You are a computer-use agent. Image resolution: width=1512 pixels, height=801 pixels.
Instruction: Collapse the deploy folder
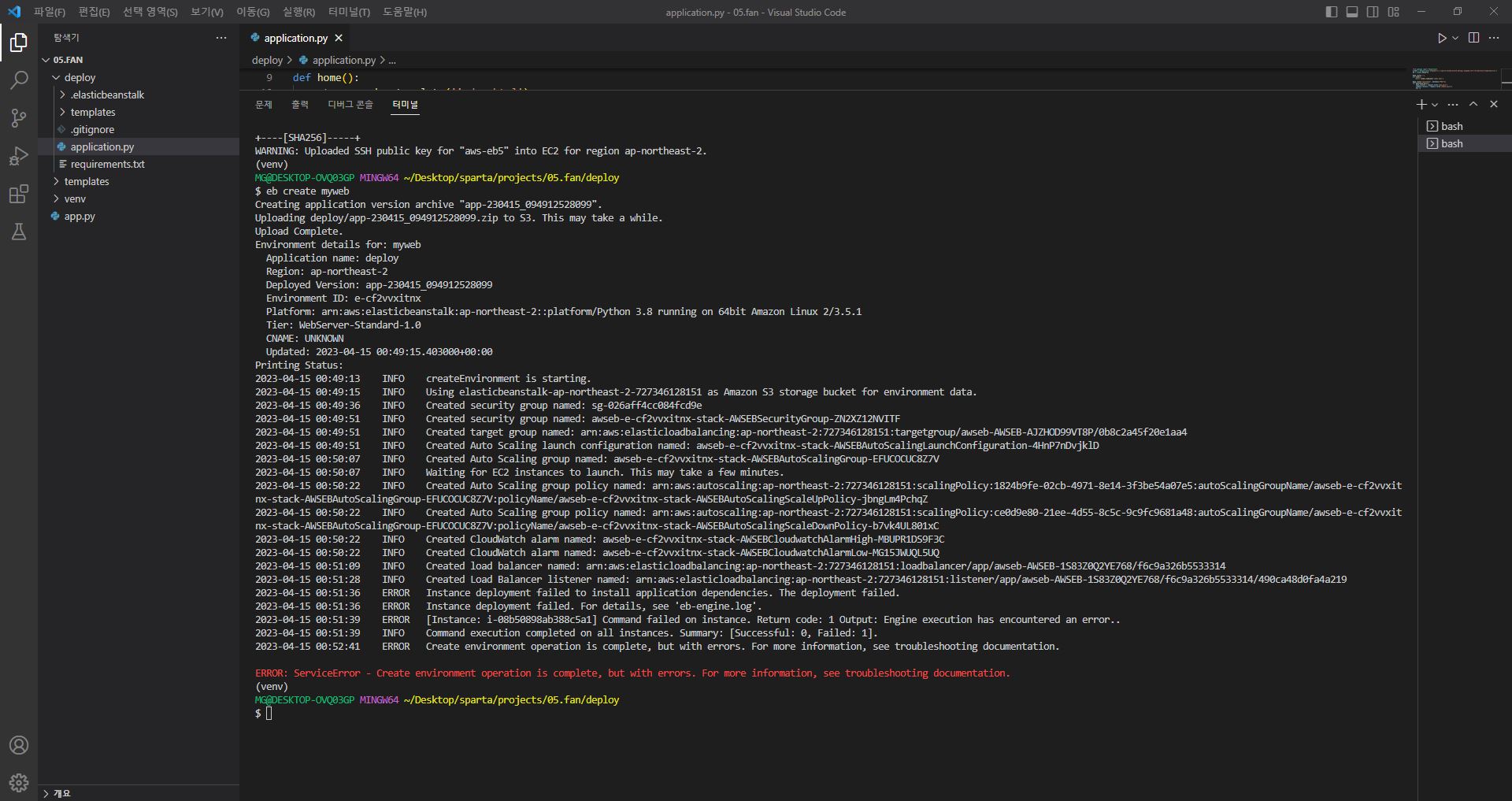pos(56,77)
